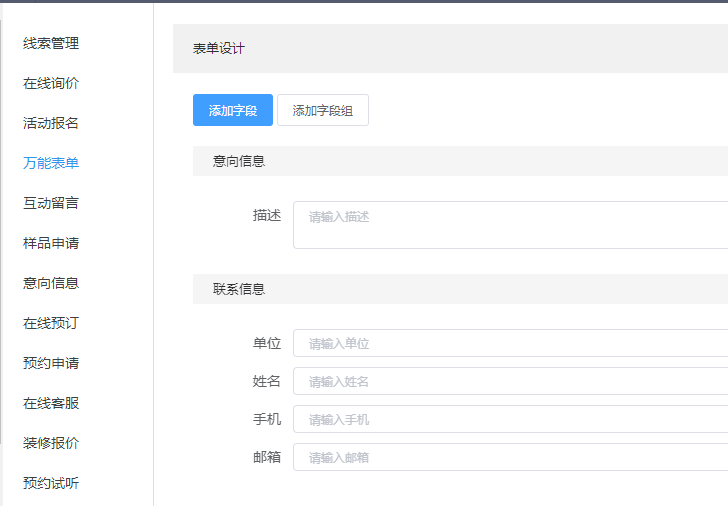Click the 联系信息 group header
Image resolution: width=728 pixels, height=506 pixels.
460,289
